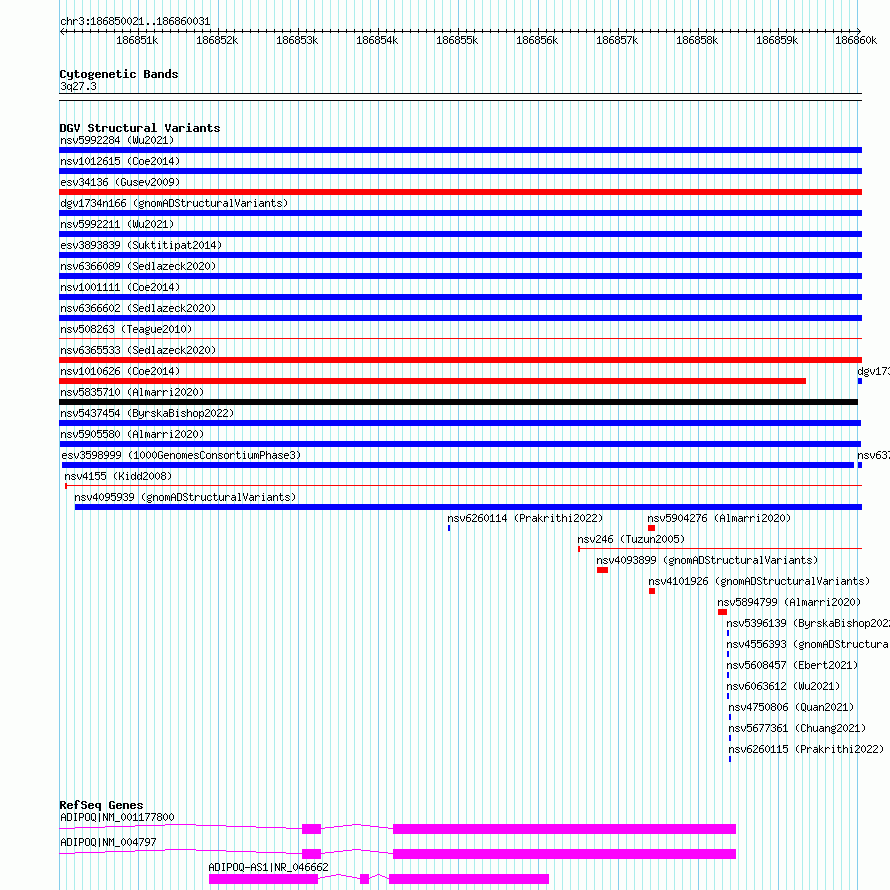Click the 186853k ruler label
The width and height of the screenshot is (890, 890).
[x=297, y=40]
